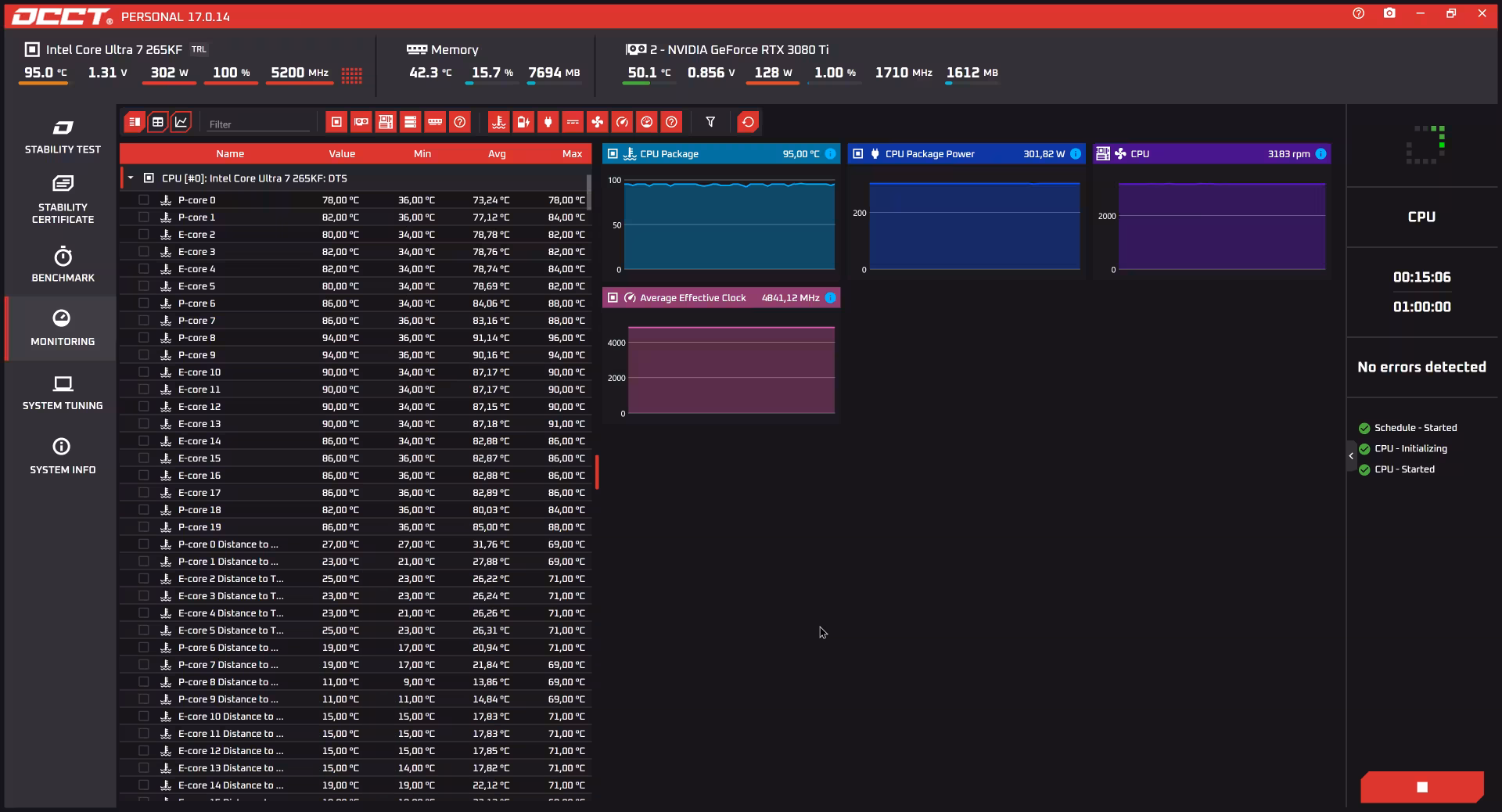Open the Stability Certificate section
Screen dimensions: 1502x812
coord(63,200)
